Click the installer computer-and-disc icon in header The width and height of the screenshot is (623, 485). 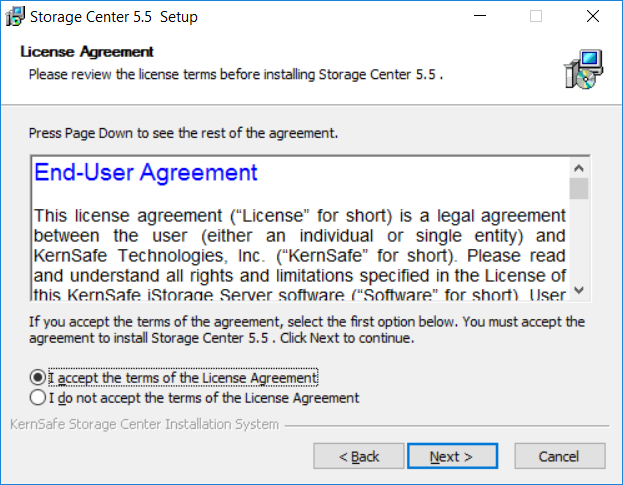[x=583, y=69]
